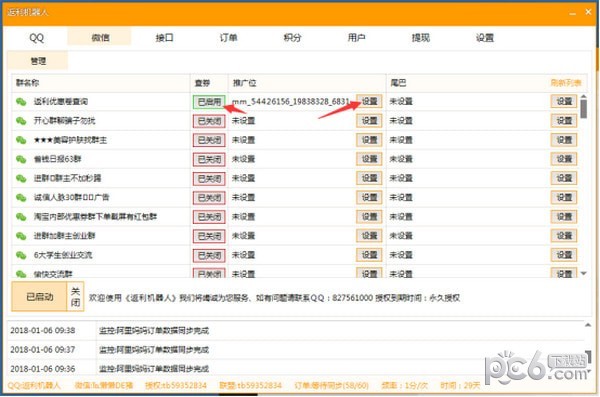Click the 关闭 button next to 已启动
Screen dimensions: 600x397
coord(75,297)
